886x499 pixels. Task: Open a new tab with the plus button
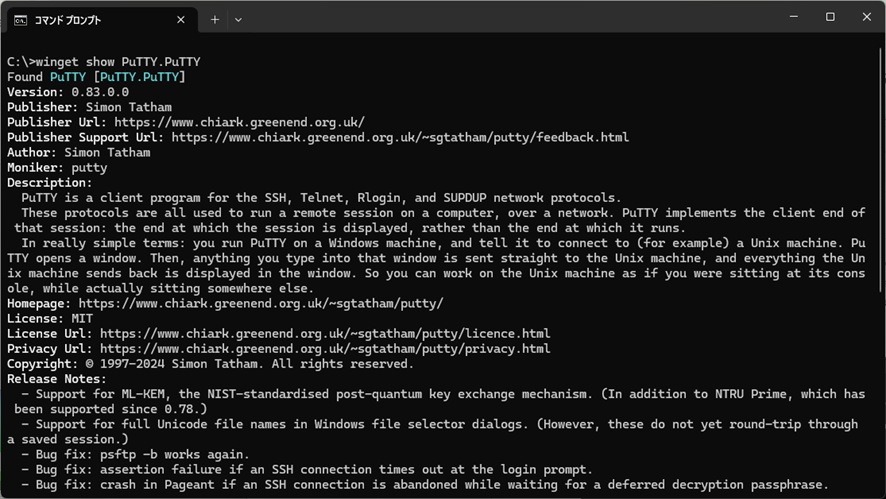click(215, 19)
